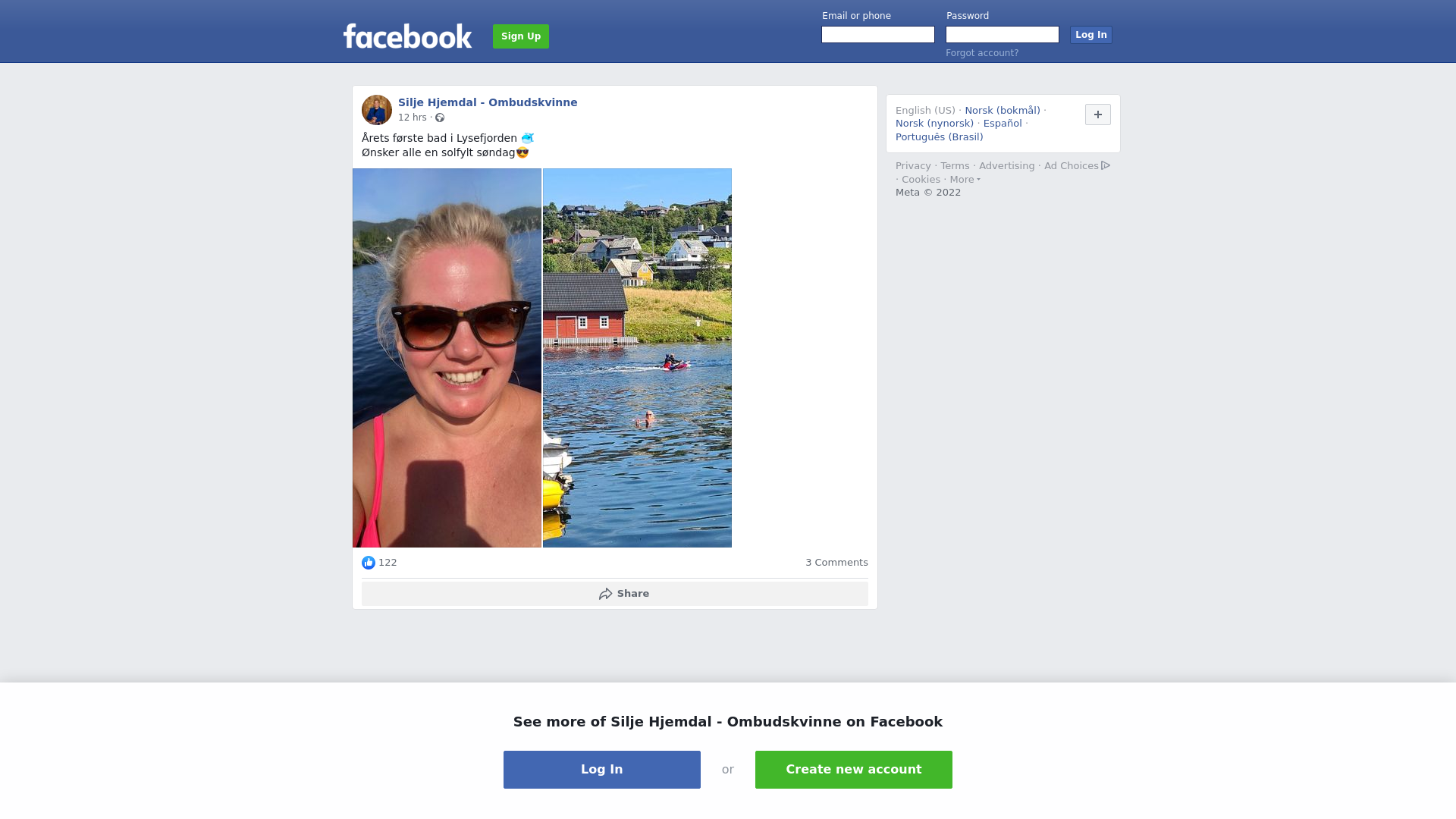Click the public globe privacy icon

pyautogui.click(x=440, y=118)
